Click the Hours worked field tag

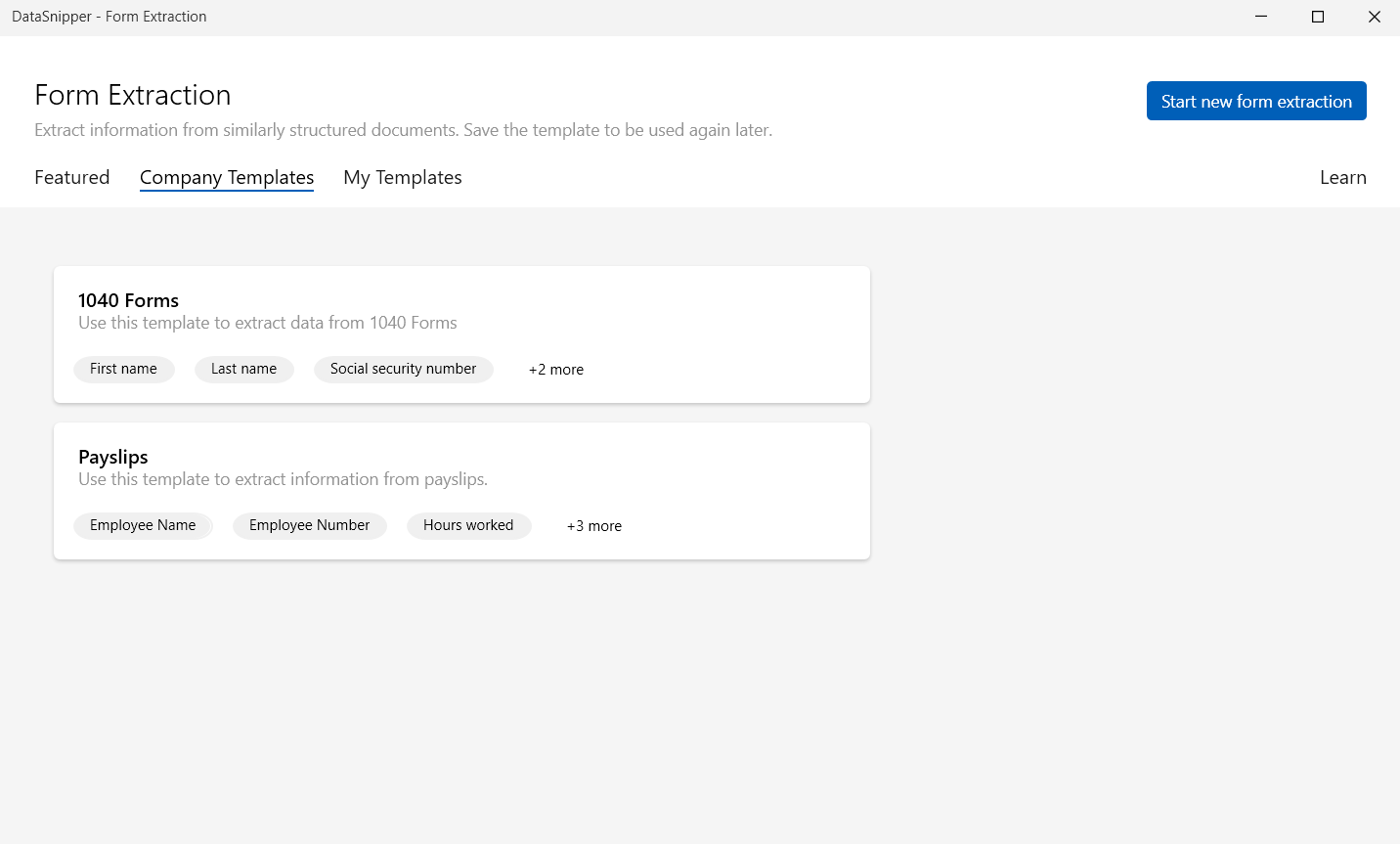tap(468, 525)
